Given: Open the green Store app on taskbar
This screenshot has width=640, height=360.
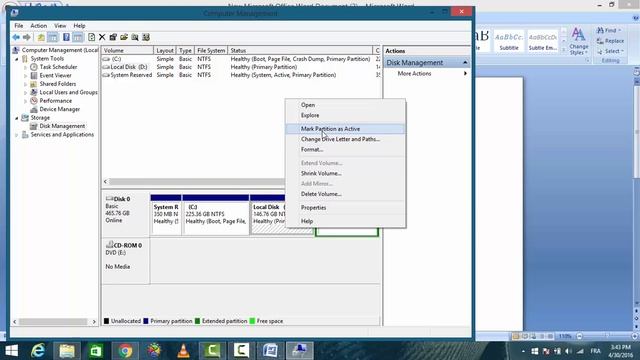Looking at the screenshot, I should [x=96, y=351].
